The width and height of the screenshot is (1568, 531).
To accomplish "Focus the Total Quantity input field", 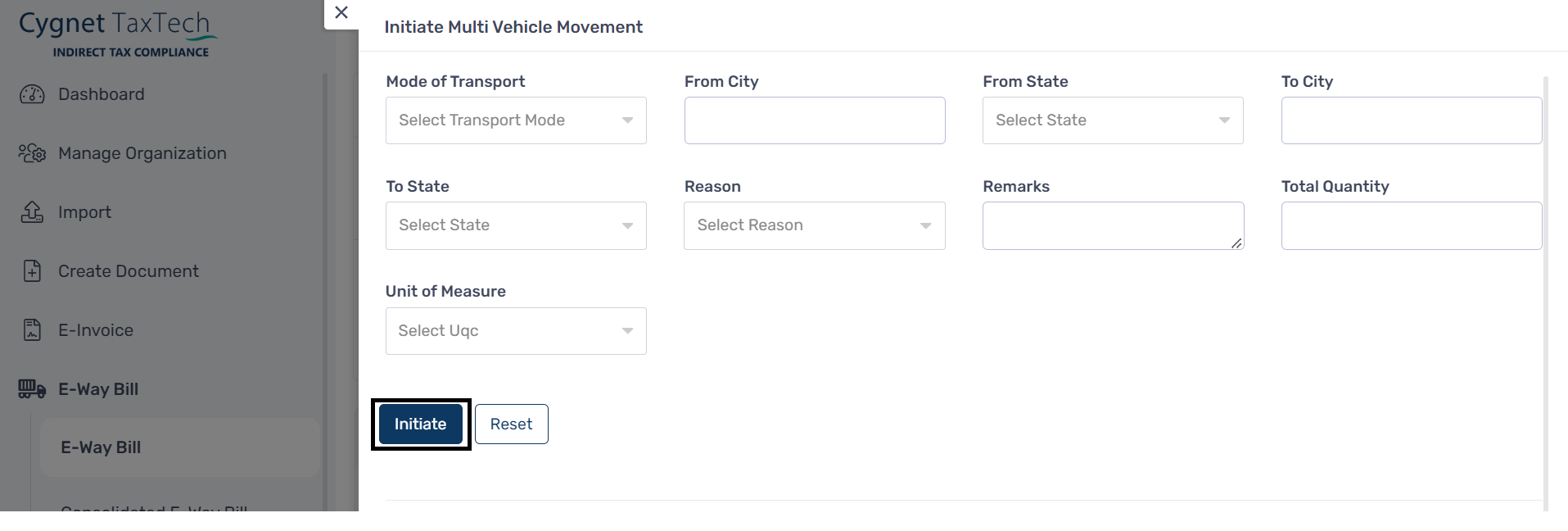I will pos(1412,225).
